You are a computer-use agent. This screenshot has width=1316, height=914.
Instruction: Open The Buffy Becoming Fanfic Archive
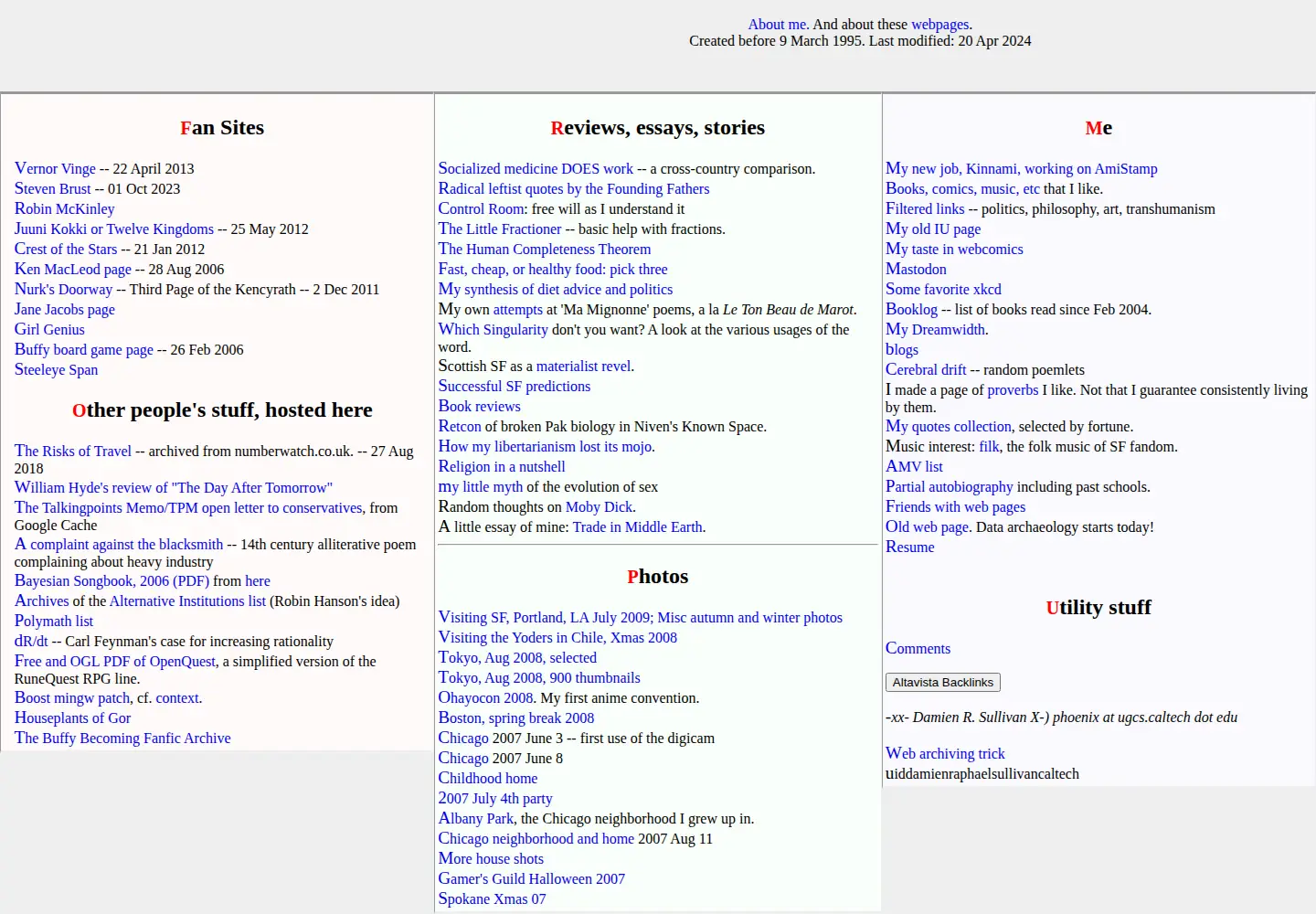click(x=122, y=738)
